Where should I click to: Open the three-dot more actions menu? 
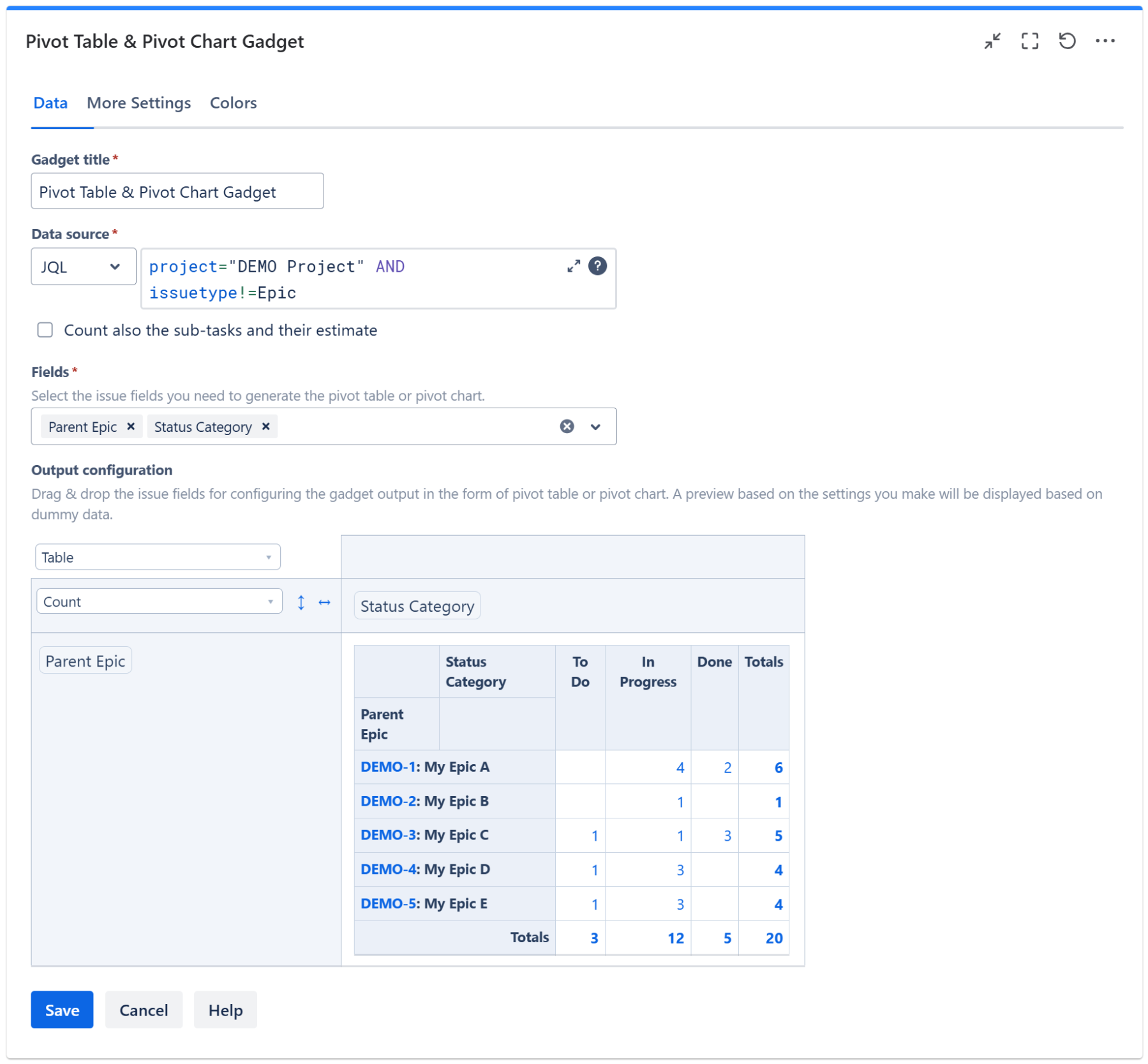tap(1105, 41)
